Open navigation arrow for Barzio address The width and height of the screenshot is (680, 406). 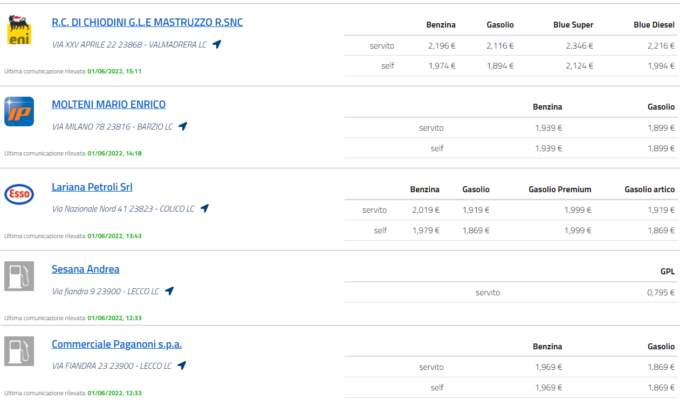[183, 126]
